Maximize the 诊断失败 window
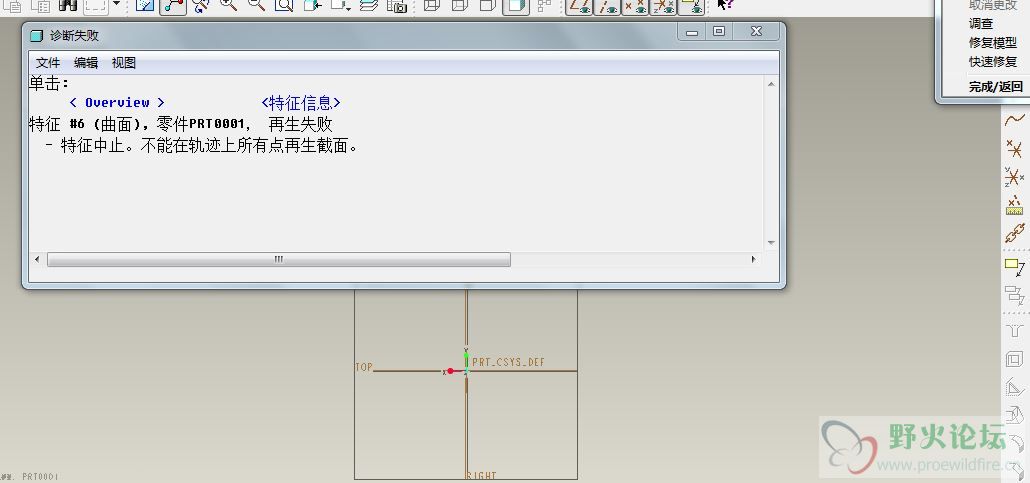Image resolution: width=1030 pixels, height=483 pixels. pyautogui.click(x=719, y=31)
